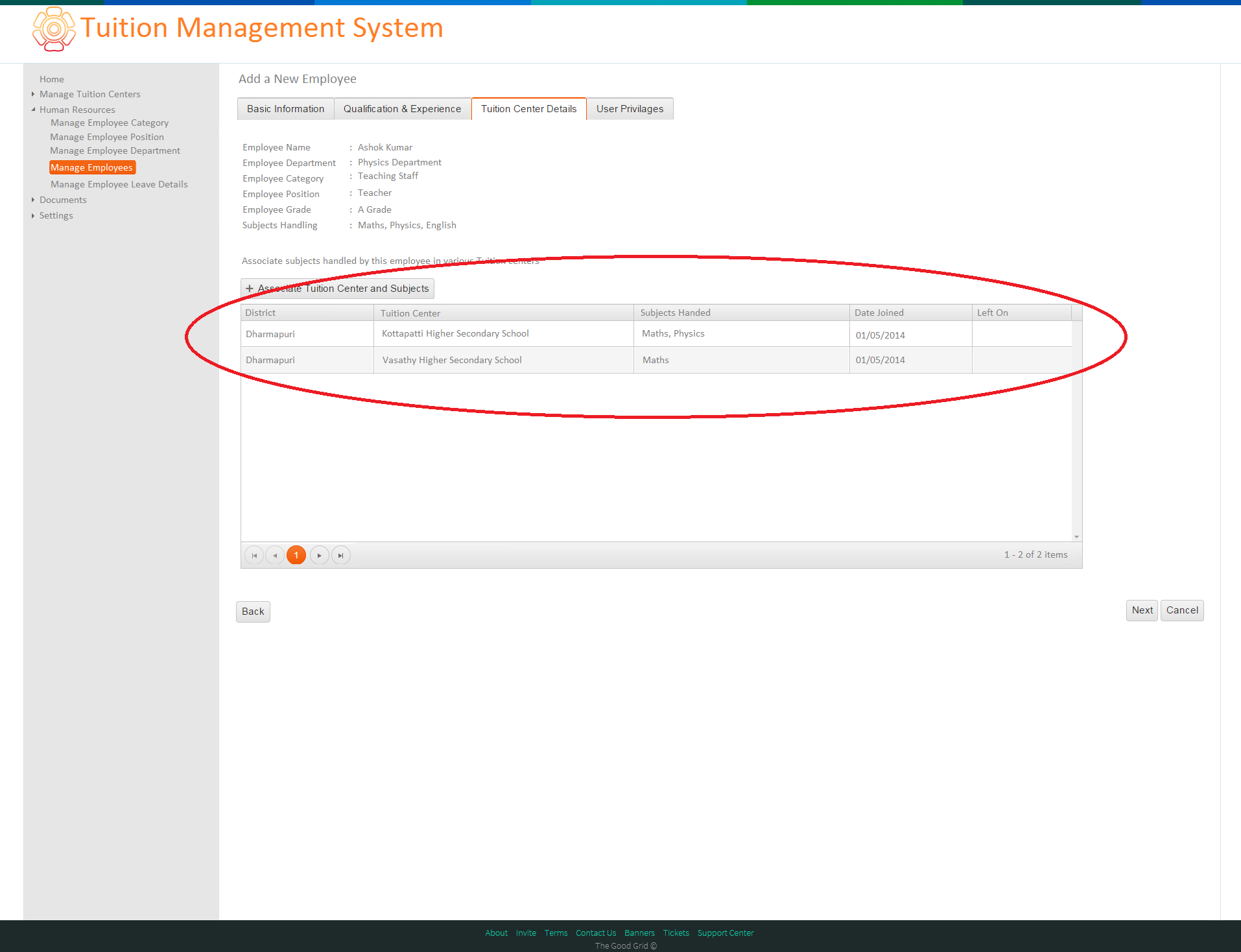Switch to Qualification & Experience tab
Viewport: 1241px width, 952px height.
(x=402, y=109)
